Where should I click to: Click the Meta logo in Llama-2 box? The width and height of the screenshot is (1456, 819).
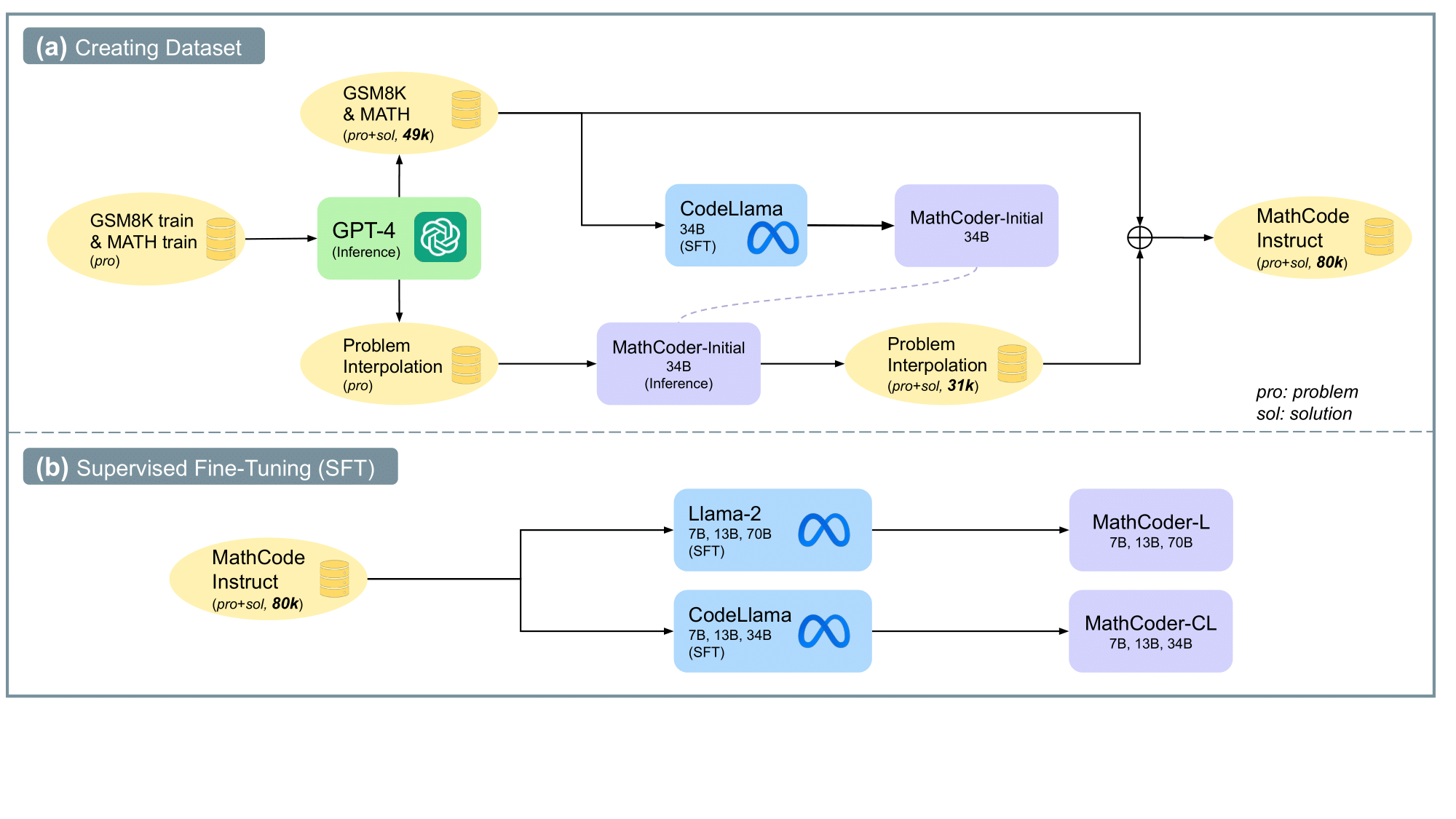pyautogui.click(x=823, y=530)
